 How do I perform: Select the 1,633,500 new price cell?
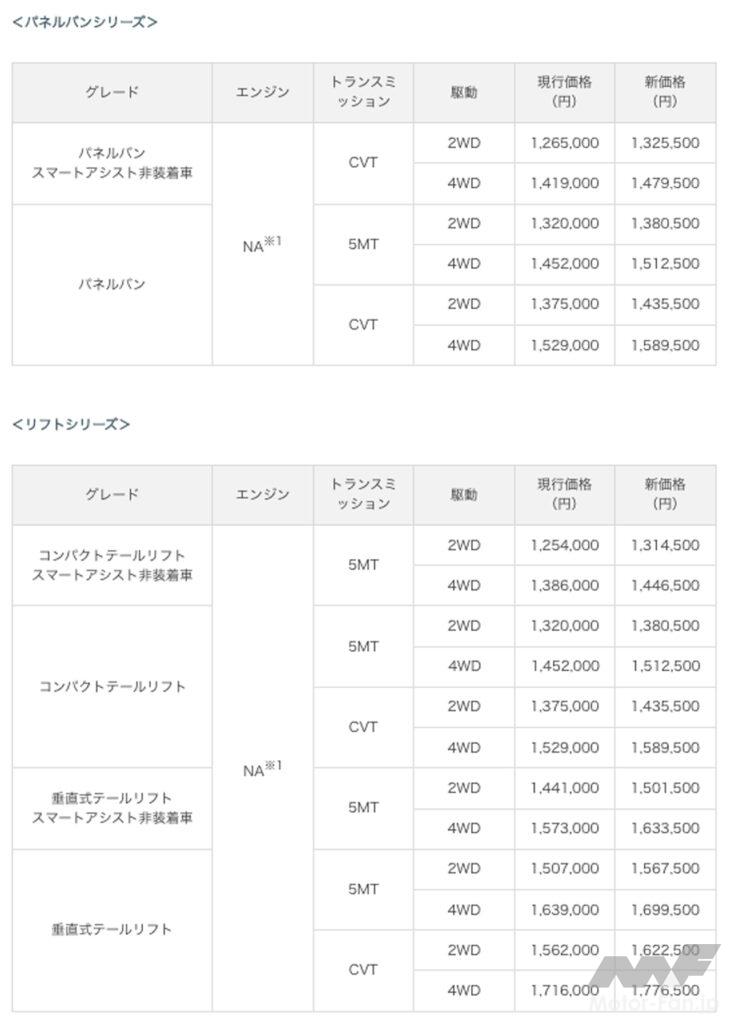point(665,828)
